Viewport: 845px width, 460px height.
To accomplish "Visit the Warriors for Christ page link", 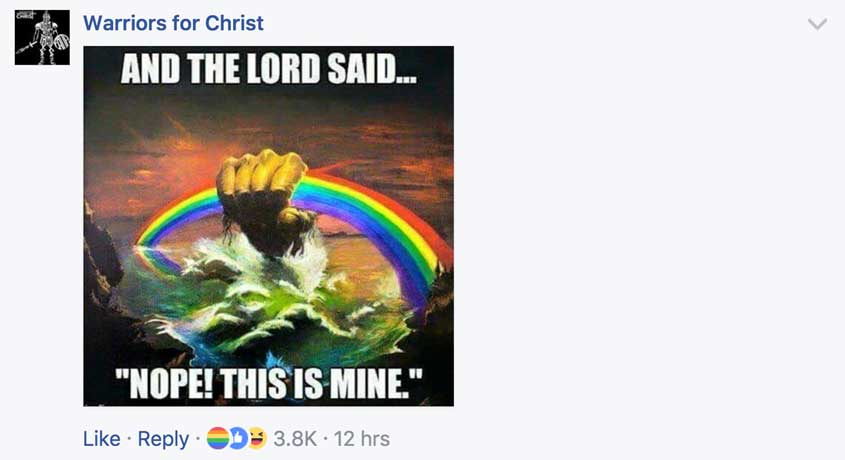I will coord(174,23).
